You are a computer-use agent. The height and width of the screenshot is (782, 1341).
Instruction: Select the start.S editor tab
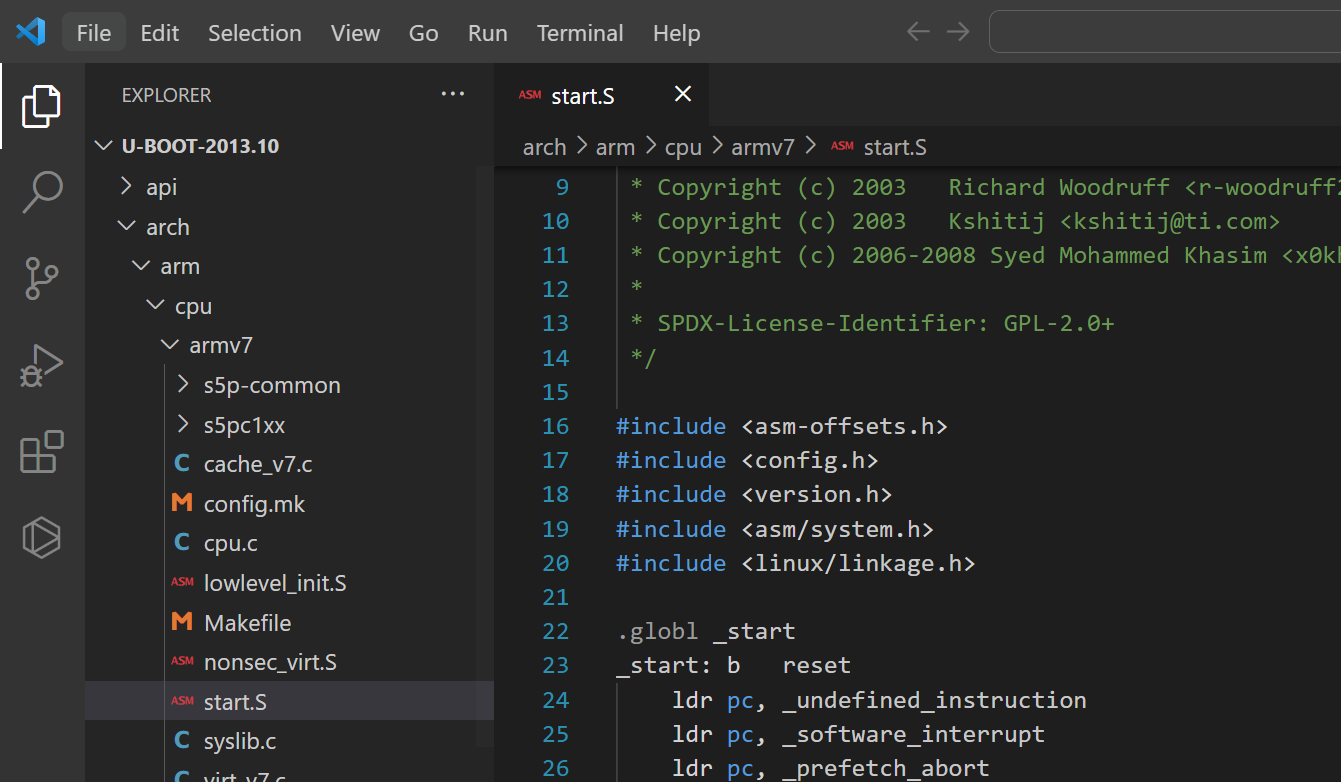tap(602, 95)
